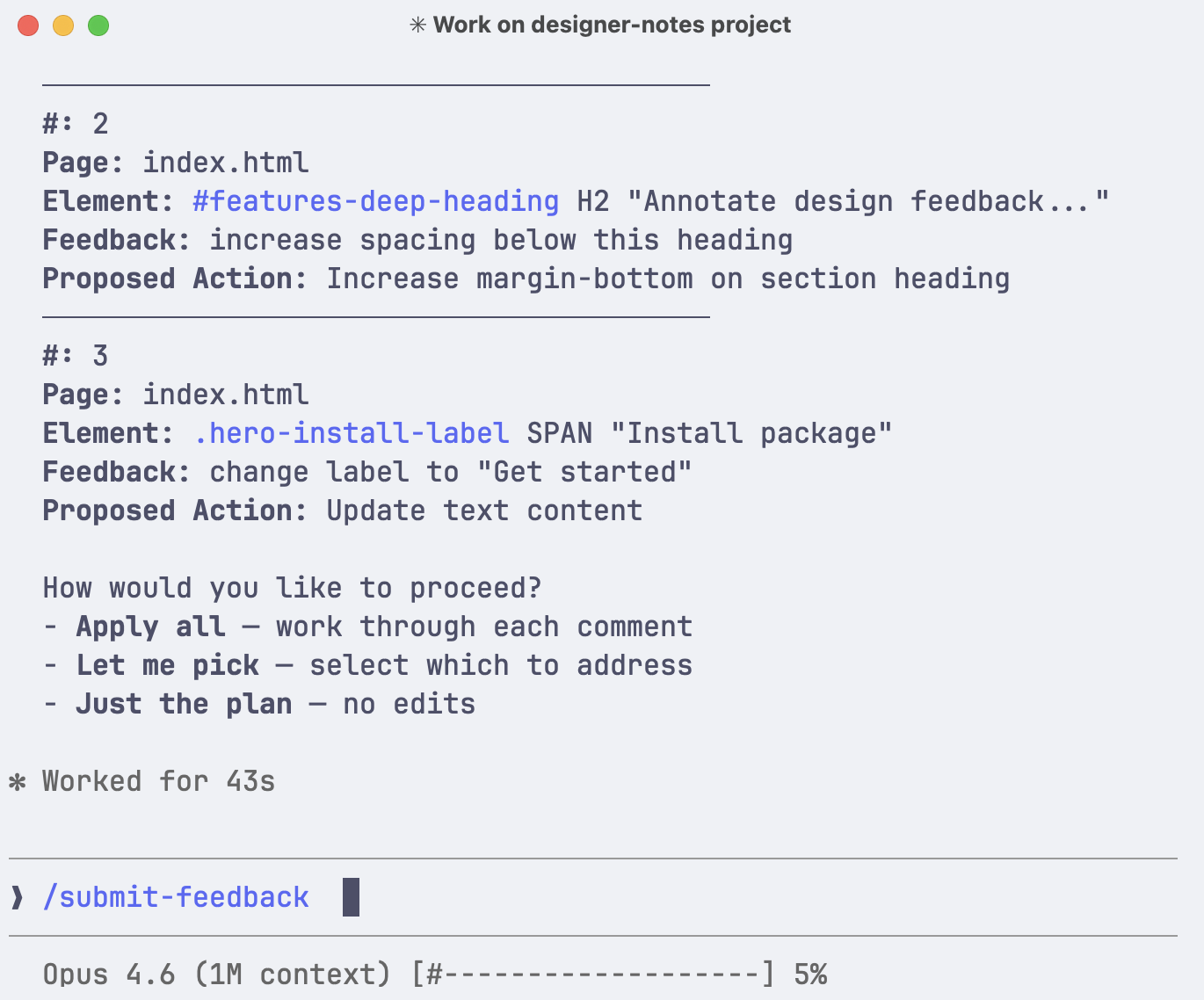This screenshot has width=1204, height=1000.
Task: Click the red traffic light button
Action: [28, 25]
